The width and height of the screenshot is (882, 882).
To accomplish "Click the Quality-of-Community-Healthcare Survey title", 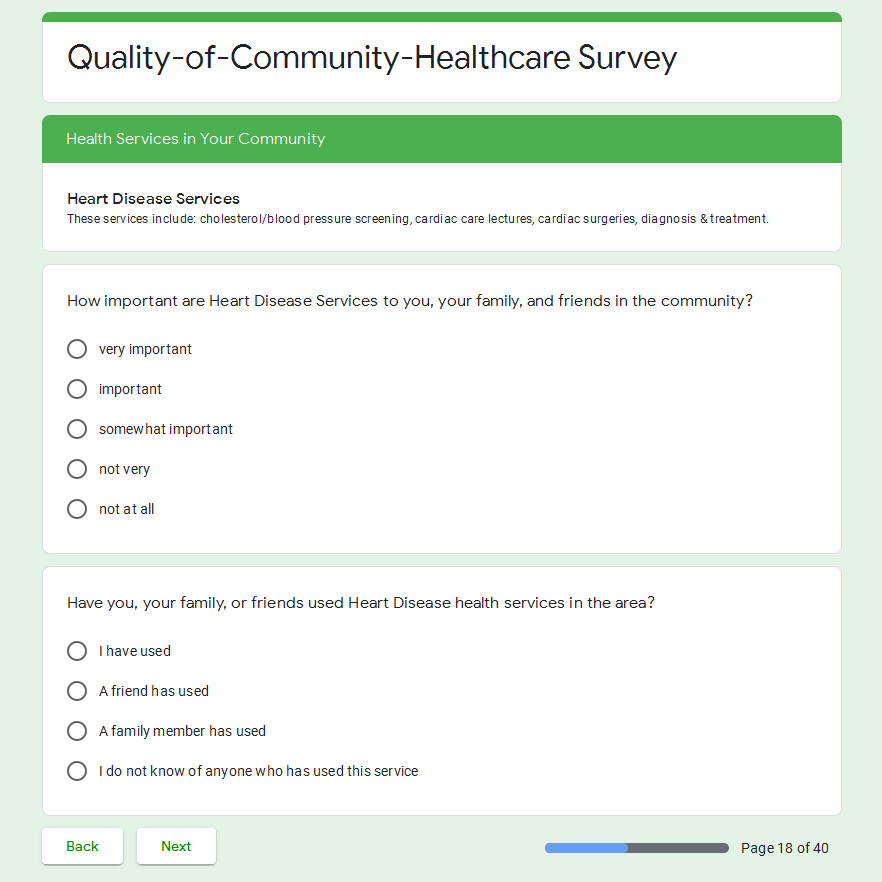I will click(x=372, y=58).
